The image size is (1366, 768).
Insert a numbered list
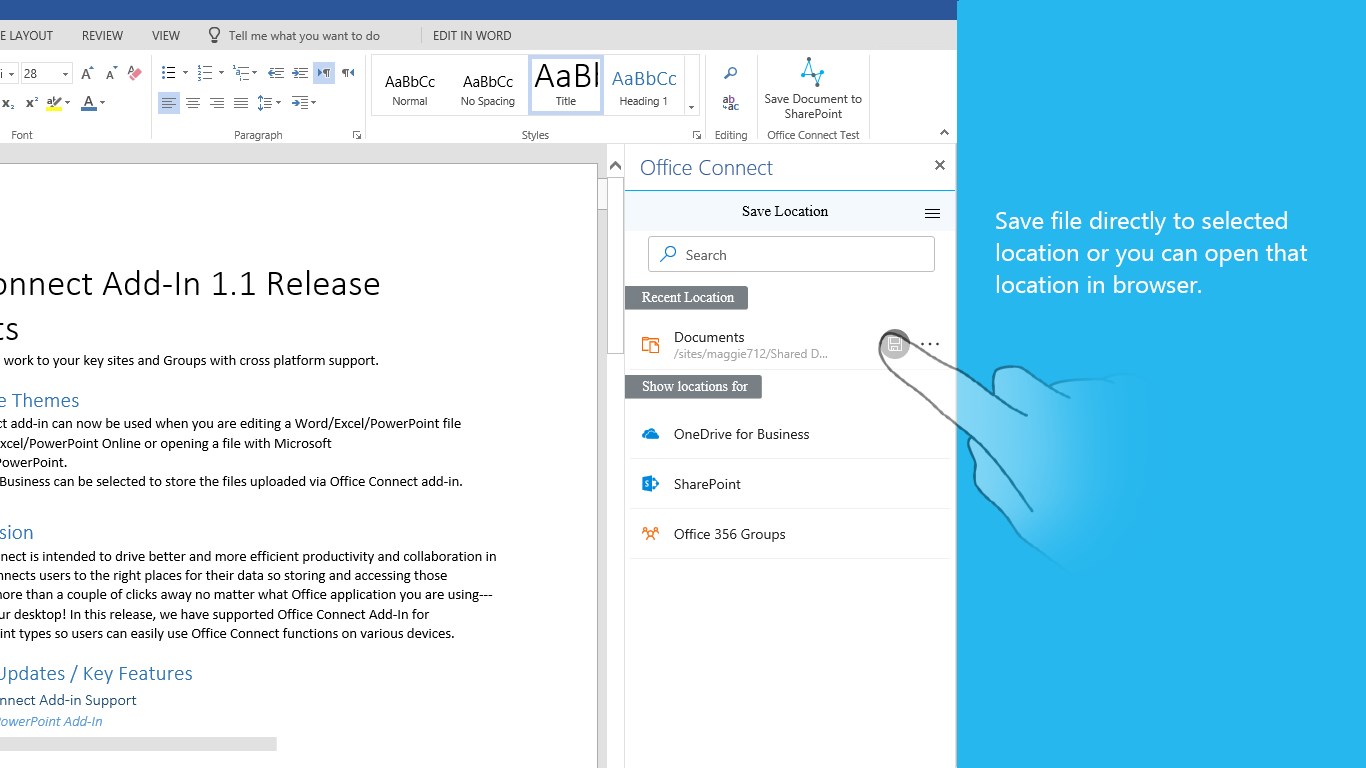[x=204, y=73]
